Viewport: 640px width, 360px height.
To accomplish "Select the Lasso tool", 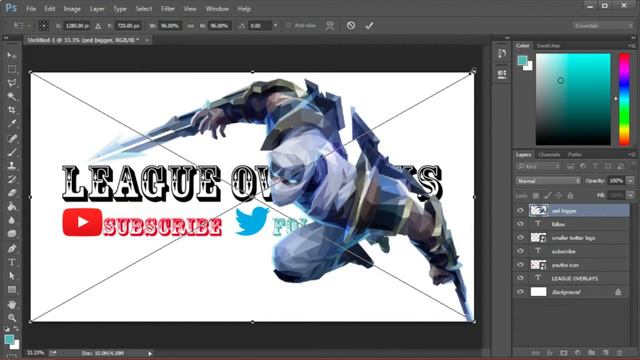I will [x=12, y=82].
